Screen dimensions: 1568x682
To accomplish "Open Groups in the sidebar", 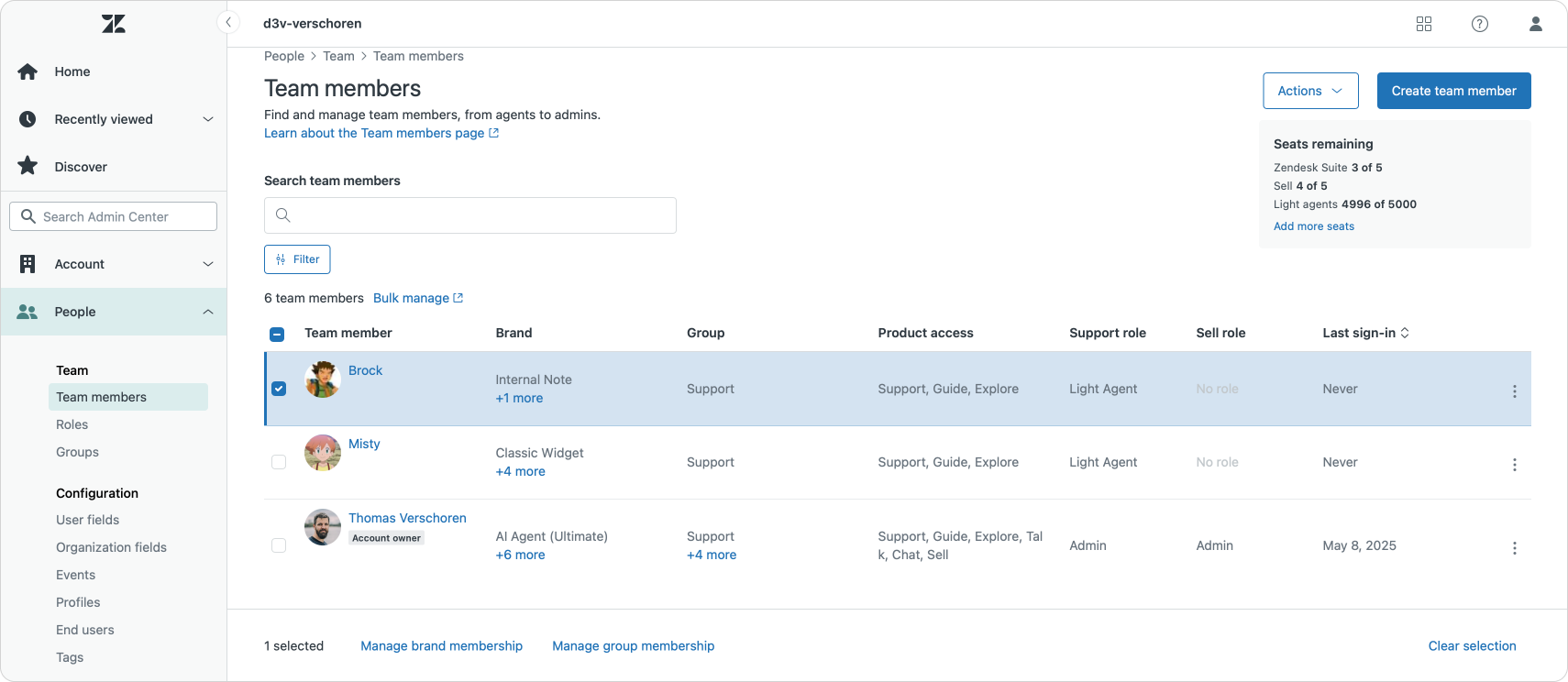I will (x=77, y=452).
